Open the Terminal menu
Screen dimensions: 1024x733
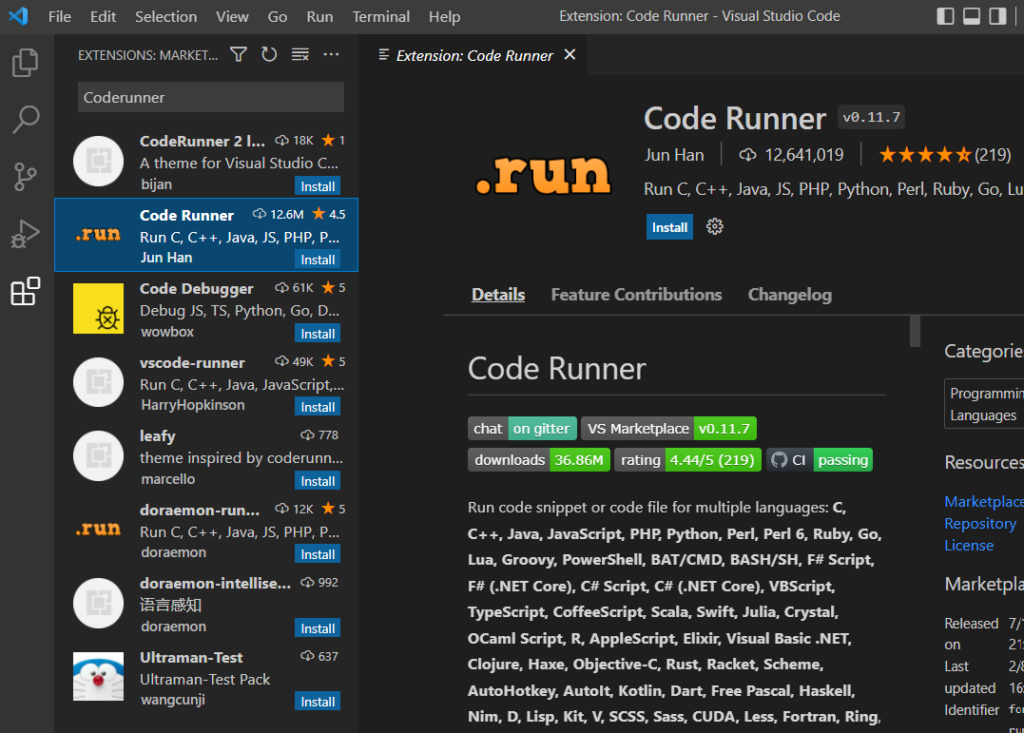click(x=381, y=16)
